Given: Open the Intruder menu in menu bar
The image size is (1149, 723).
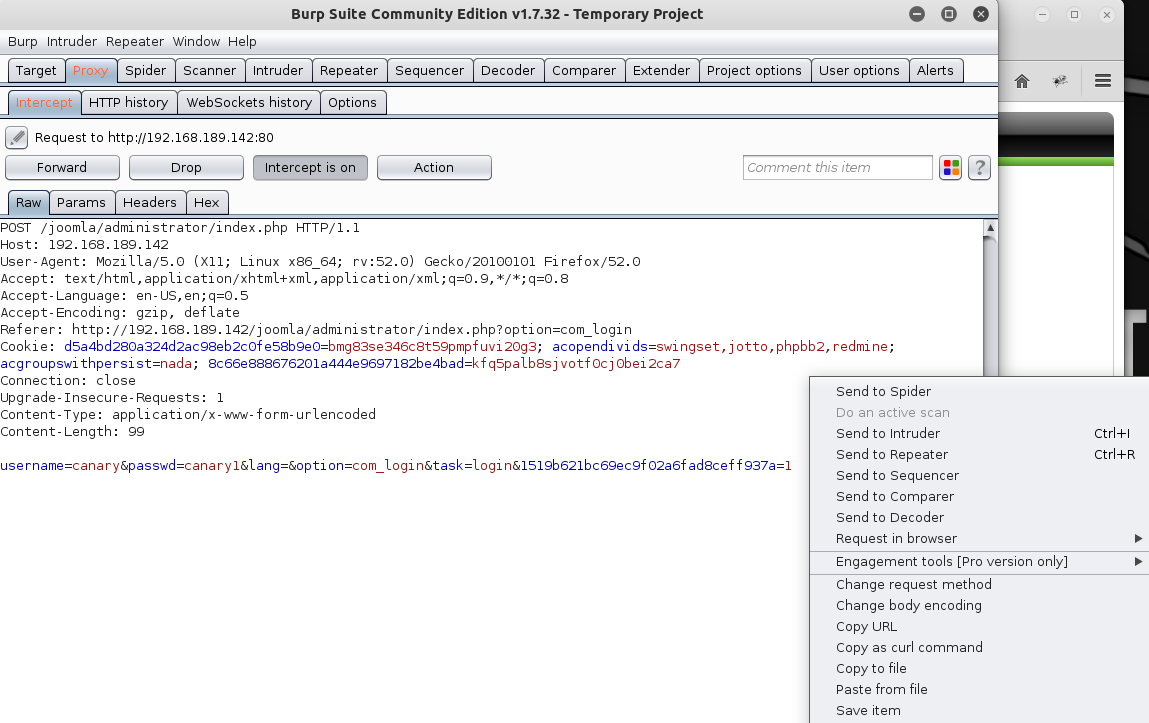Looking at the screenshot, I should (x=72, y=42).
